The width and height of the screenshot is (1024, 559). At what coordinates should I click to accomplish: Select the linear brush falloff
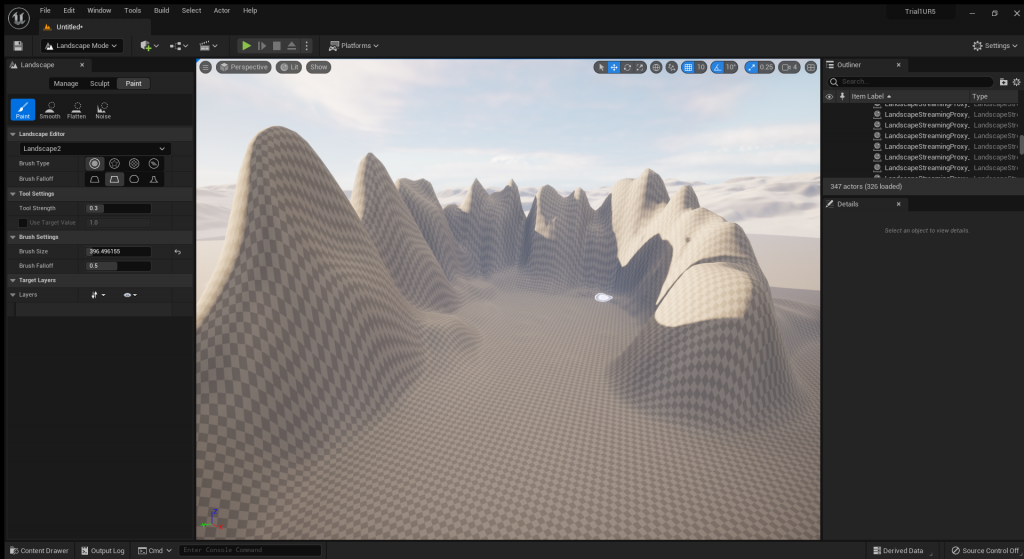pos(114,179)
